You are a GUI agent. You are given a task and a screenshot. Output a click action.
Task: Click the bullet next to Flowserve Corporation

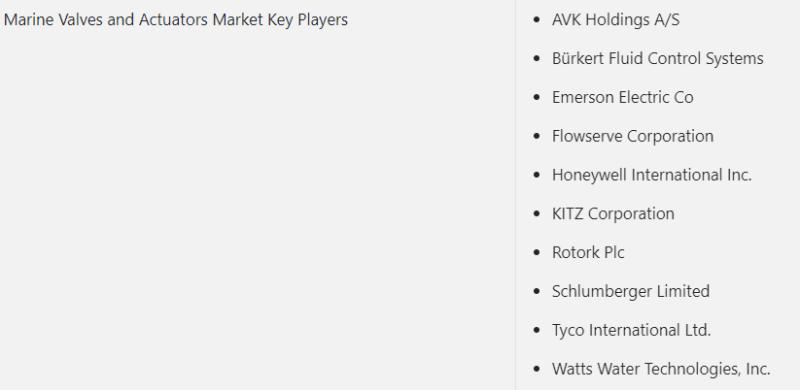coord(536,136)
